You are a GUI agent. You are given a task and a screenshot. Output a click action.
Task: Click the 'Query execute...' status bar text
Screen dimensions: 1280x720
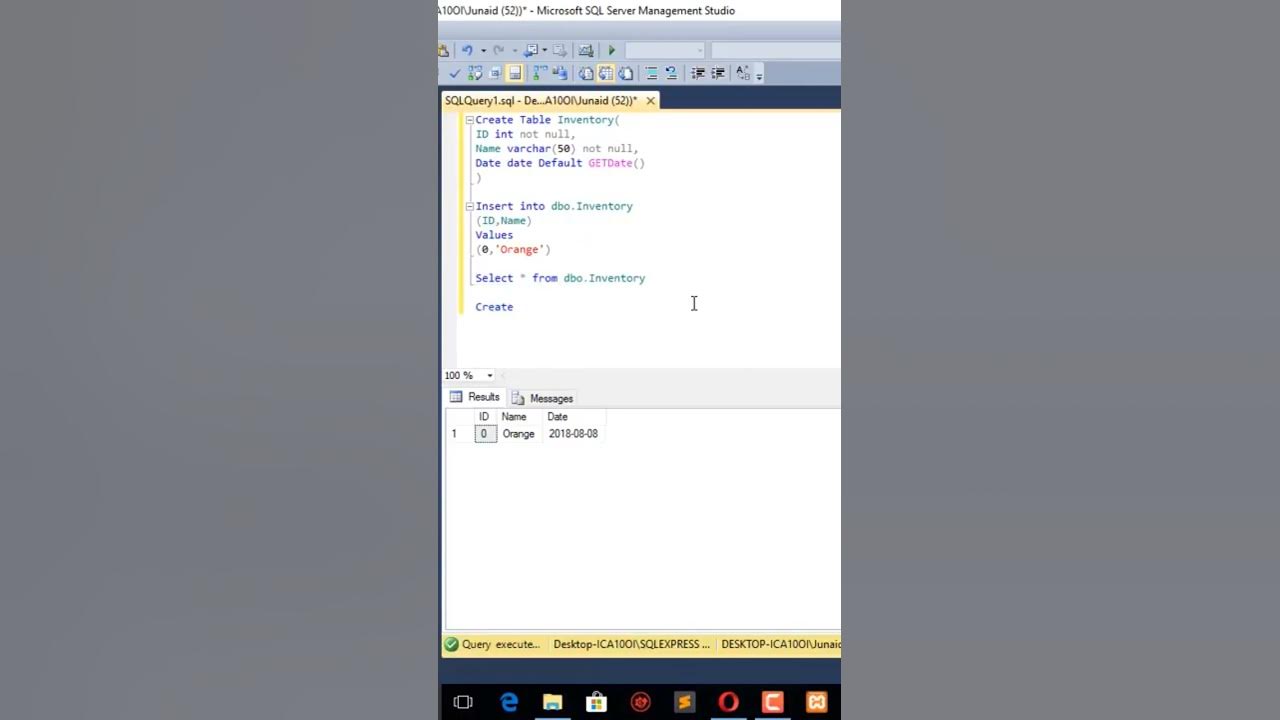click(x=501, y=645)
